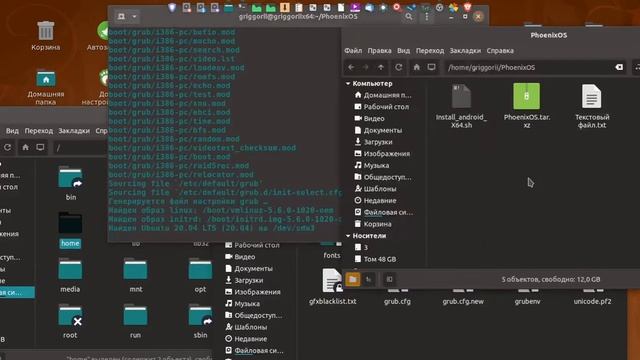This screenshot has width=640, height=360.
Task: Open Переход menu in PhoenixOS window
Action: [430, 51]
